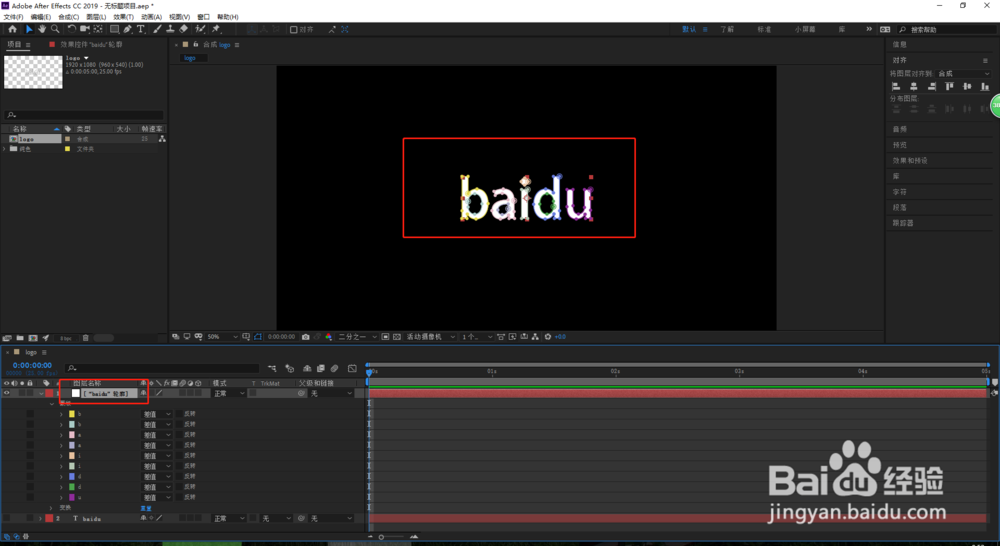Open the 活动摄像机 camera view dropdown
Screen dimensions: 1000x546
431,337
